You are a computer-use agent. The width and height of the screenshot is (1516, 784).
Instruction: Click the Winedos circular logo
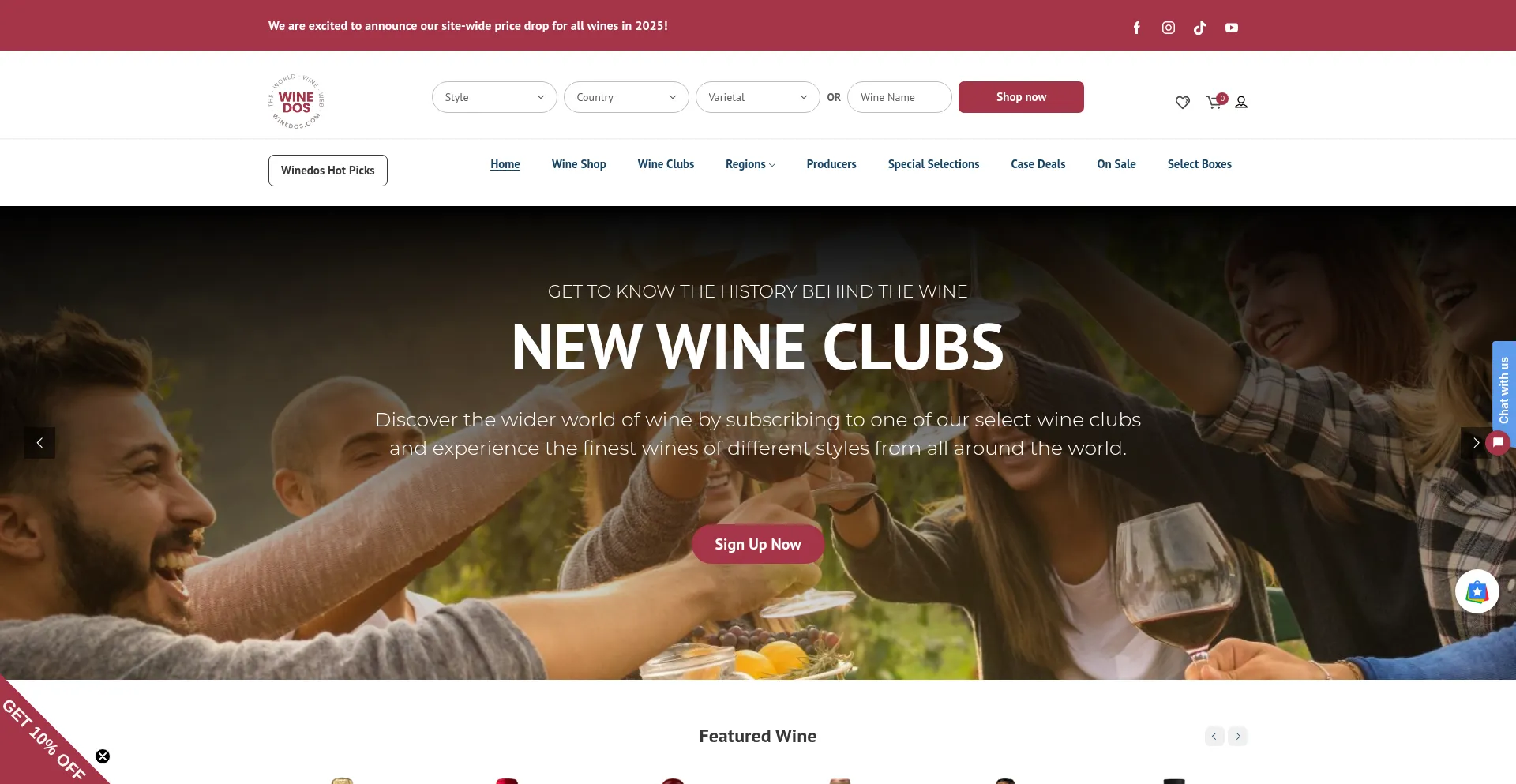(296, 102)
